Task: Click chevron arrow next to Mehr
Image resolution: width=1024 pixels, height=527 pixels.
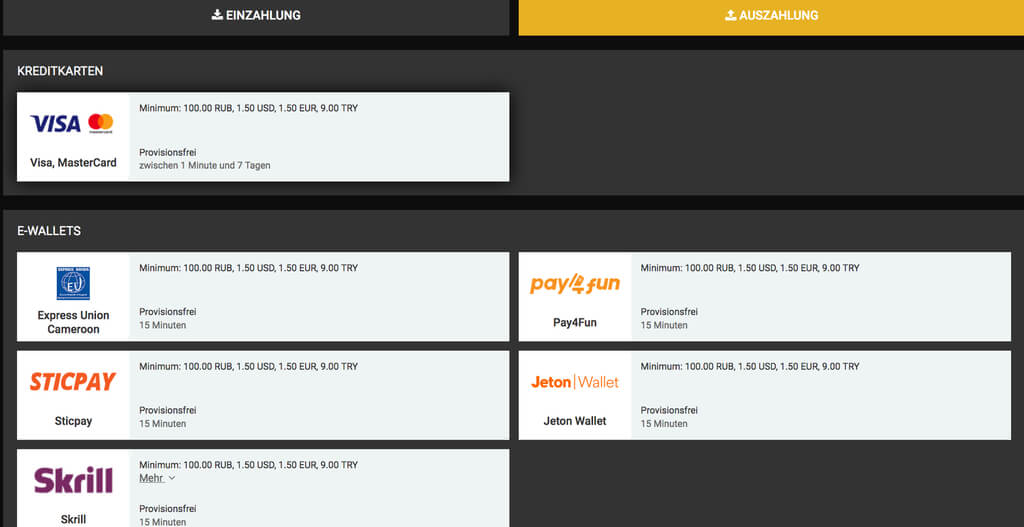Action: pos(172,479)
